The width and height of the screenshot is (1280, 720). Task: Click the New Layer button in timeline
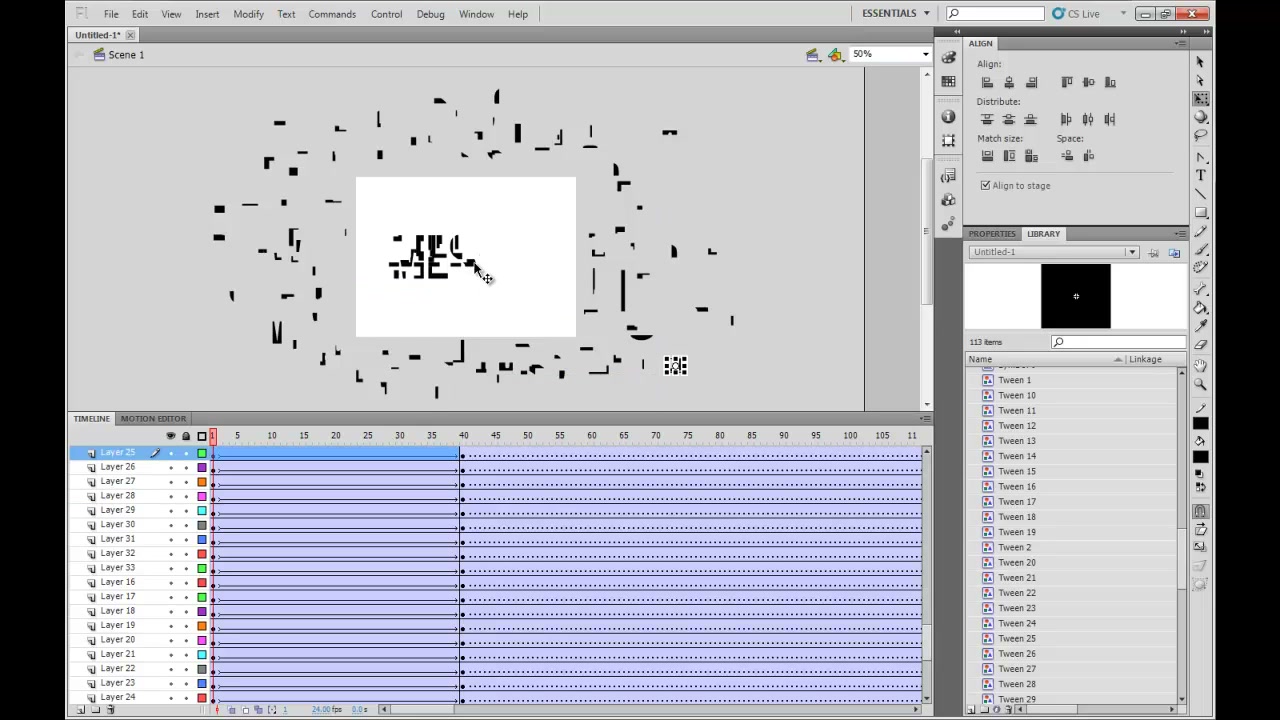pyautogui.click(x=81, y=709)
